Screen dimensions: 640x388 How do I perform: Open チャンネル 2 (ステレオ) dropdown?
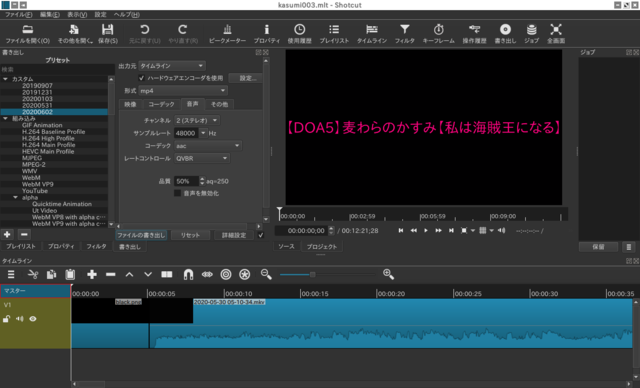coord(197,120)
